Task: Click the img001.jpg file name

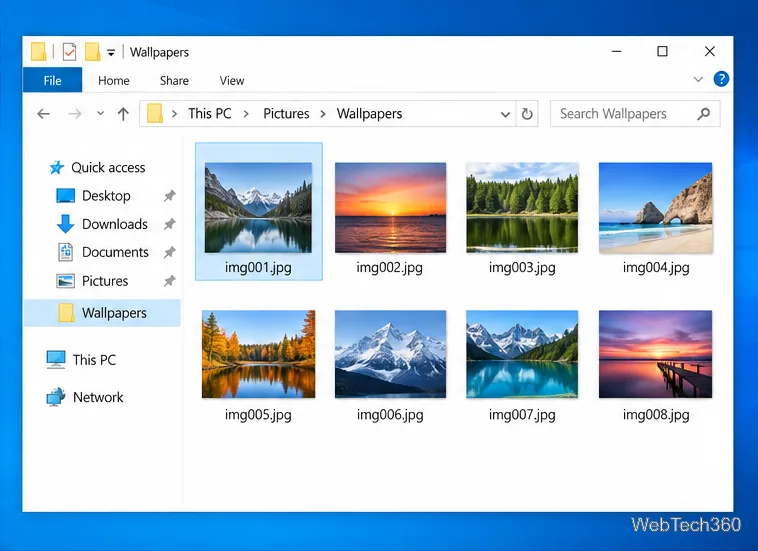Action: 258,268
